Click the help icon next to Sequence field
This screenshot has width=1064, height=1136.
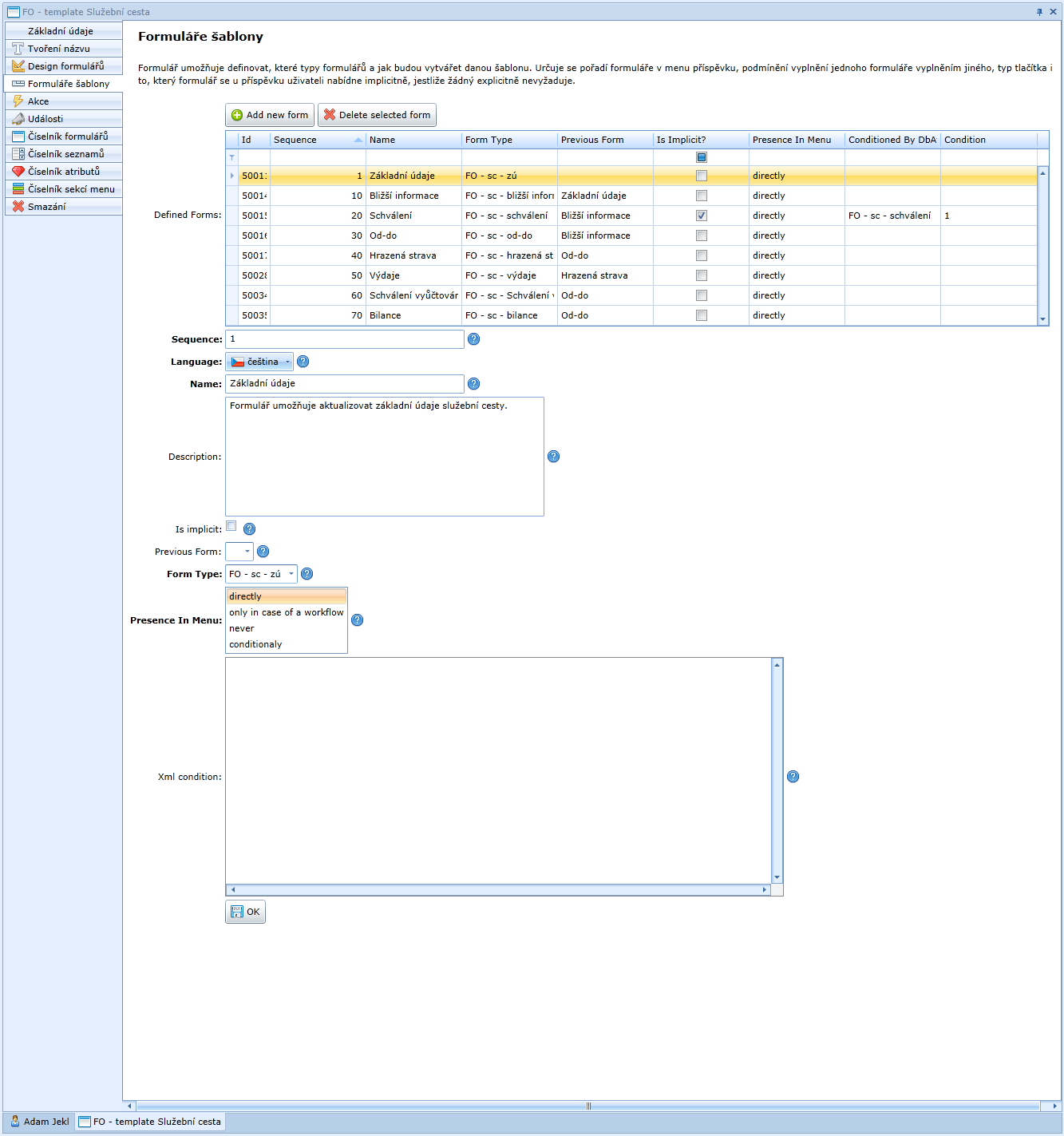pyautogui.click(x=473, y=339)
